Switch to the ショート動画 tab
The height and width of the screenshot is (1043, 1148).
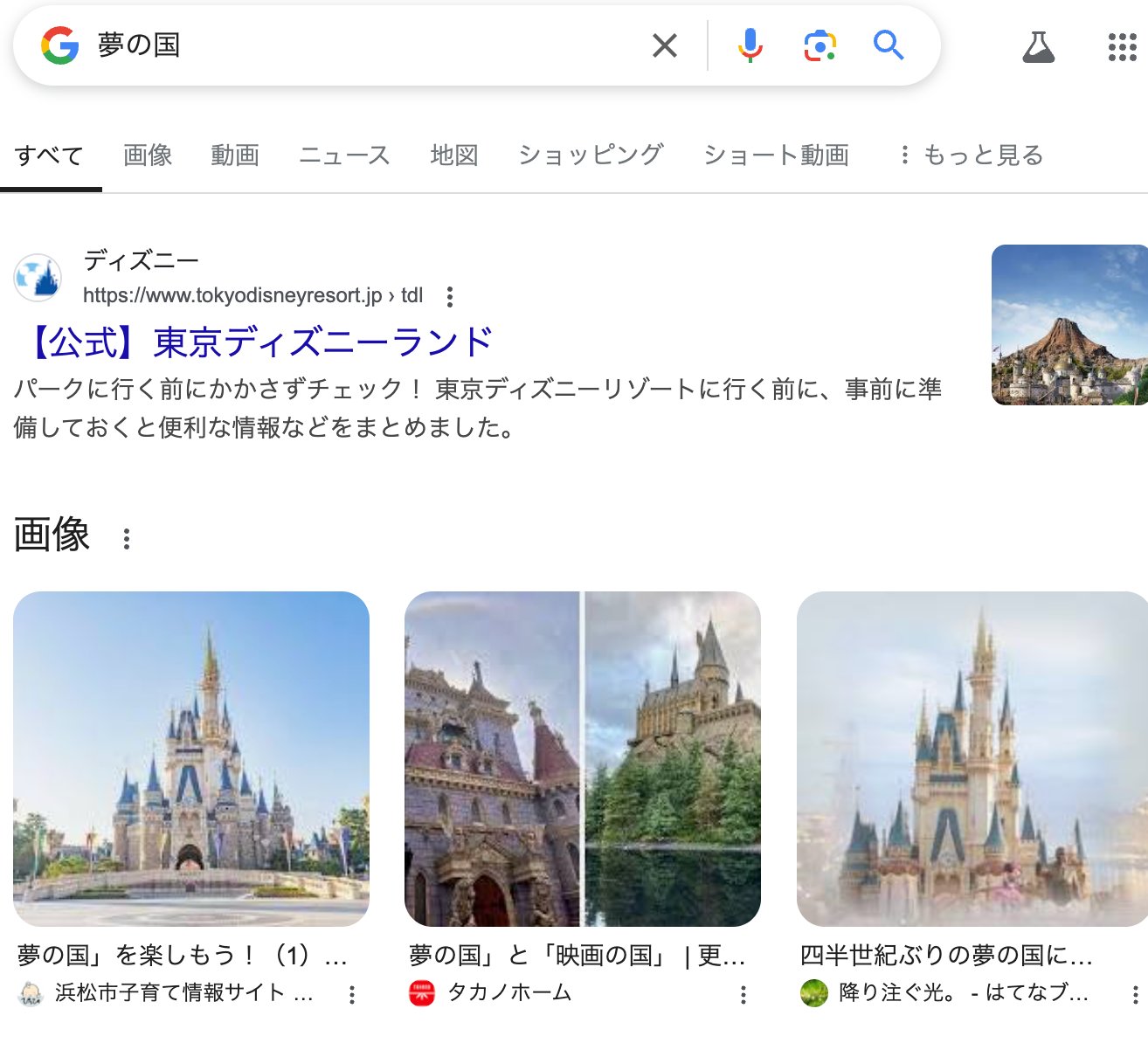pos(777,155)
